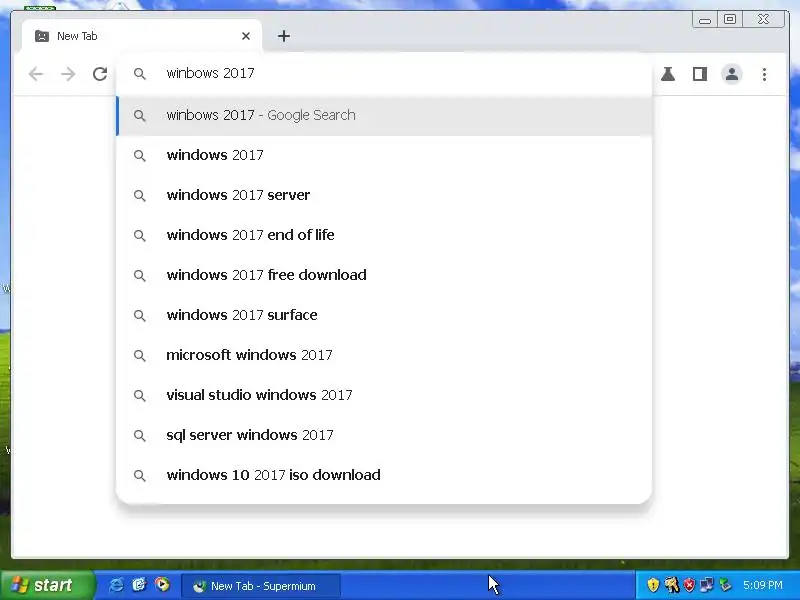Select 'windows 2017 end of life' suggestion
The height and width of the screenshot is (600, 800).
(384, 235)
